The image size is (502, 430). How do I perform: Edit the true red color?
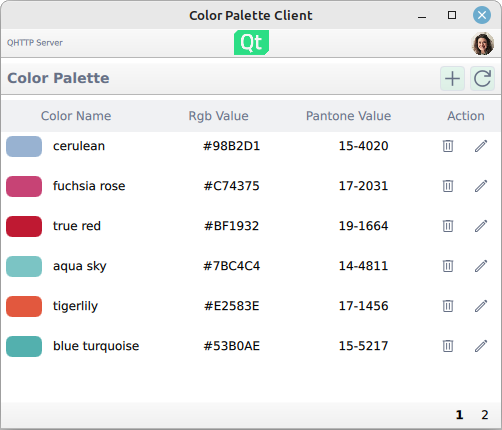coord(481,226)
